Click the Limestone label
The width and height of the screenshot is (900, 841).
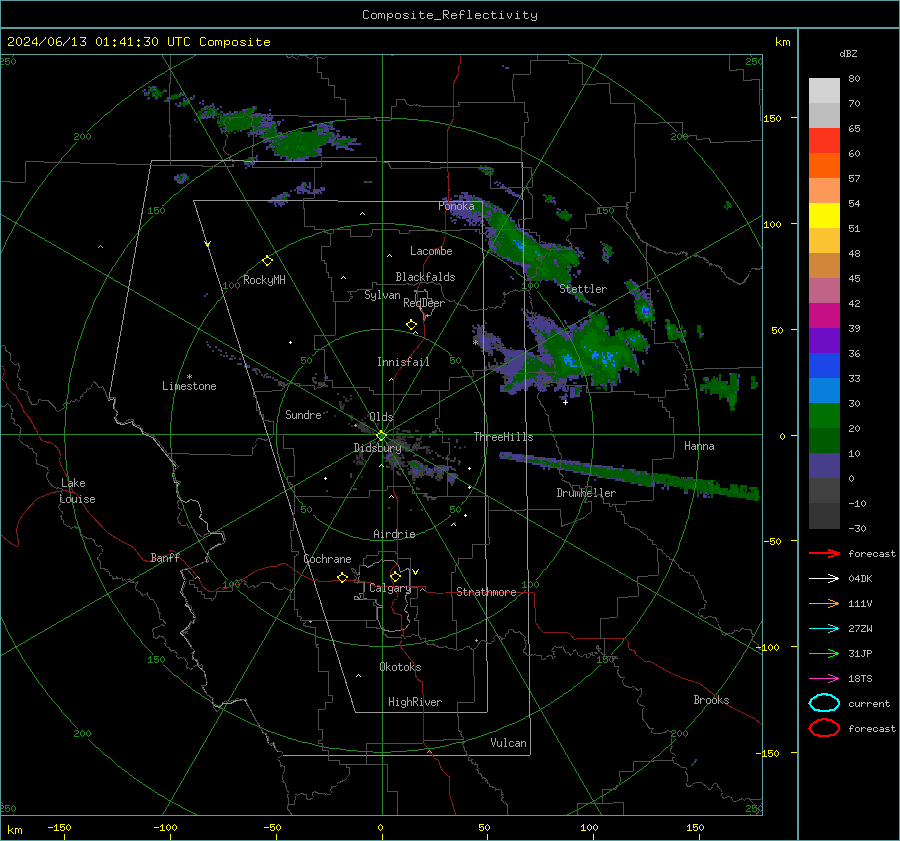(189, 386)
